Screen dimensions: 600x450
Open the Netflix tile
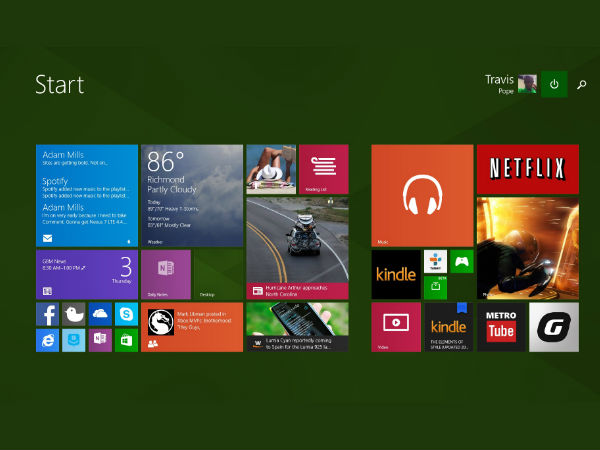coord(527,168)
